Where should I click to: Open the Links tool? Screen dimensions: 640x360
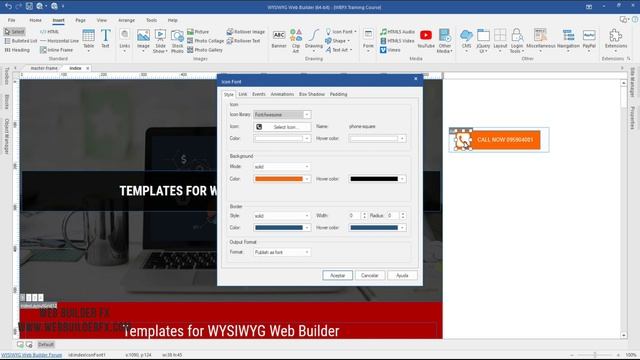pos(124,40)
